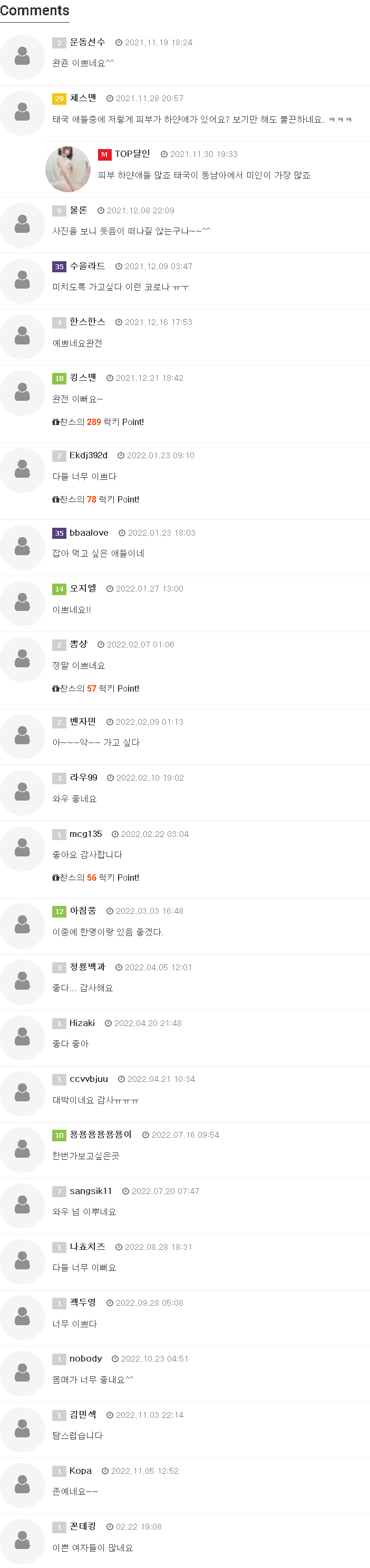The image size is (370, 1568).
Task: Click green level 18 badge beside 킹스맨
Action: coord(59,379)
